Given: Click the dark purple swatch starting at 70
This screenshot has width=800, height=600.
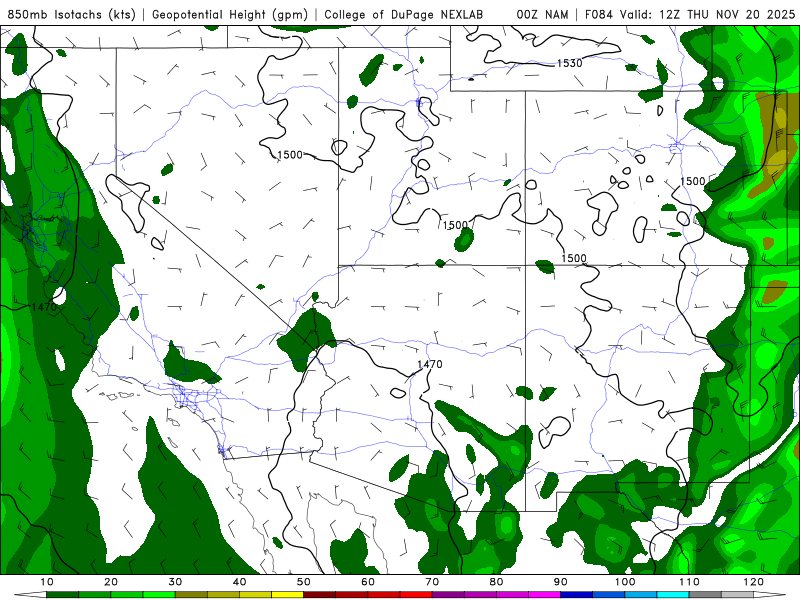Looking at the screenshot, I should pos(448,595).
